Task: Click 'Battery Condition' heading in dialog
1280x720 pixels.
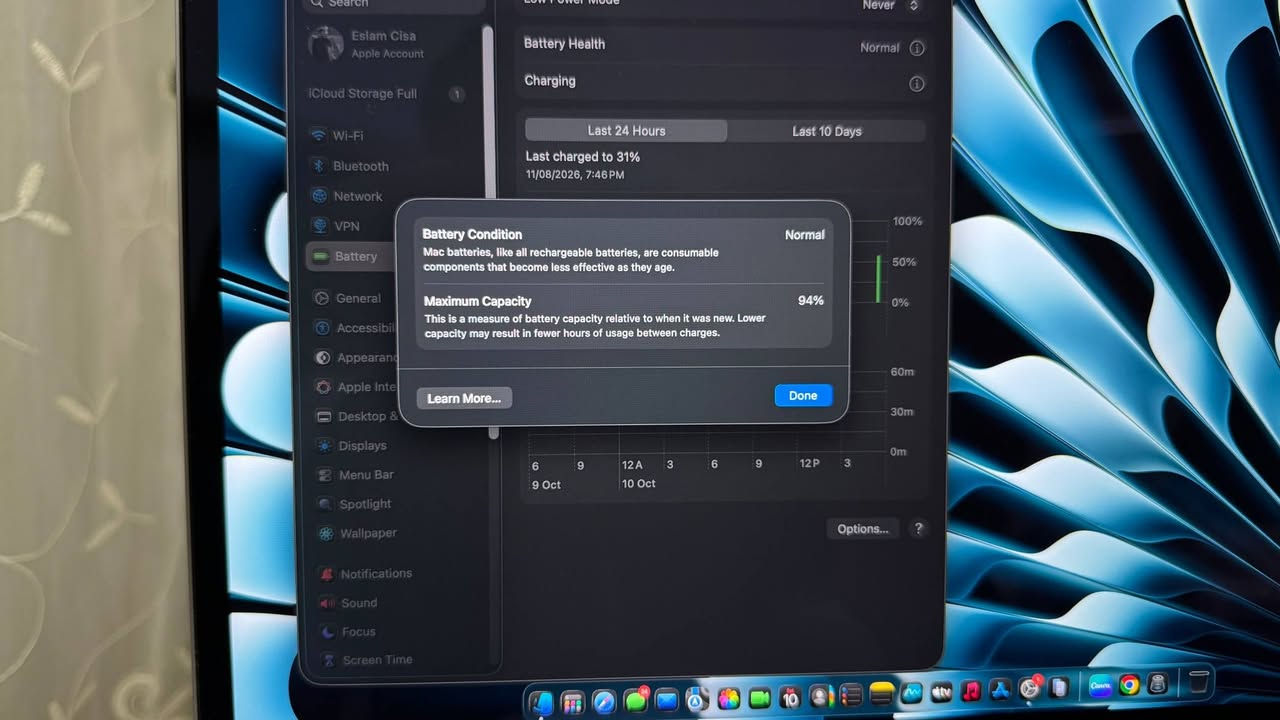Action: pos(472,234)
